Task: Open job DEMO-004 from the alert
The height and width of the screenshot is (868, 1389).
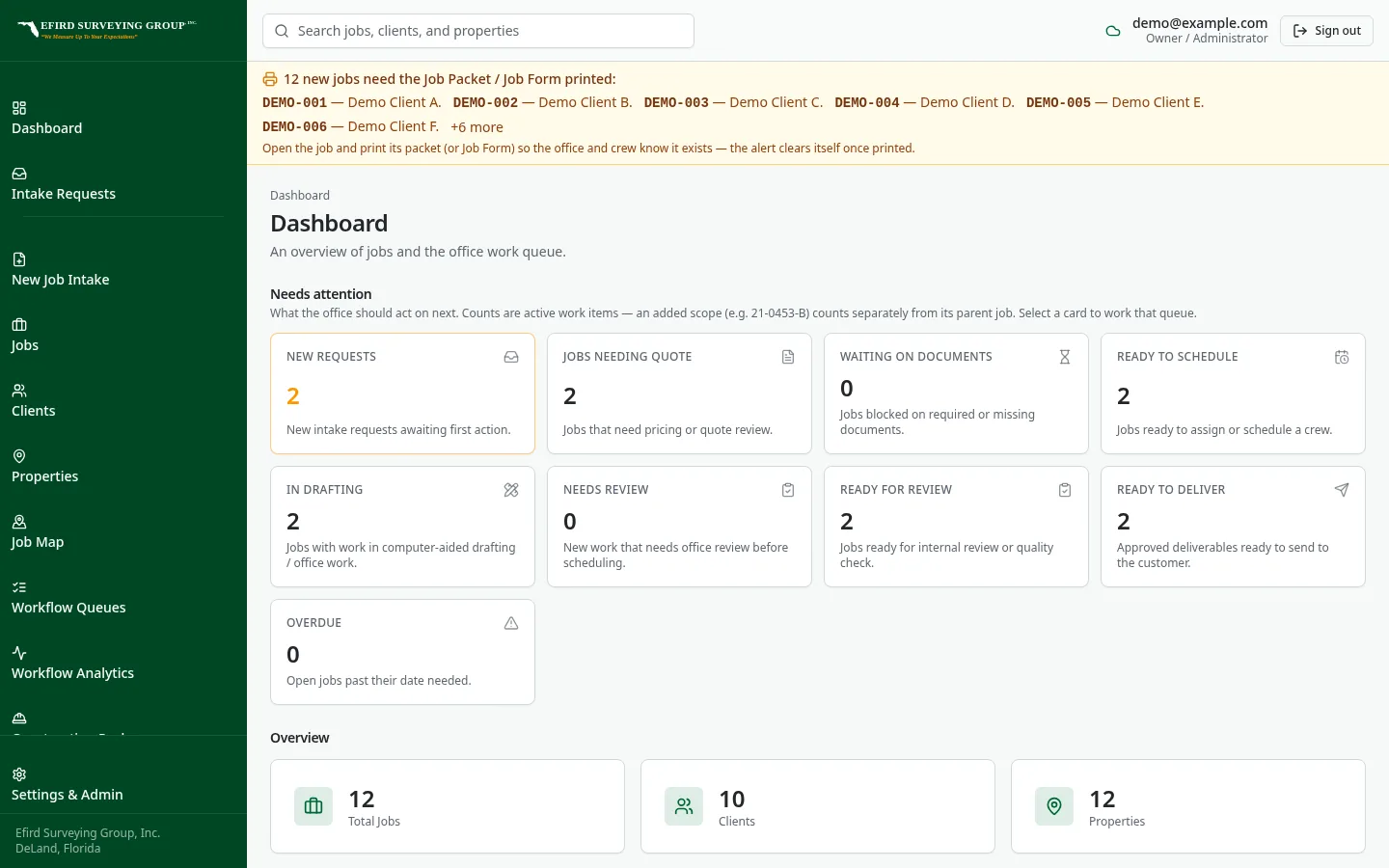Action: tap(924, 102)
